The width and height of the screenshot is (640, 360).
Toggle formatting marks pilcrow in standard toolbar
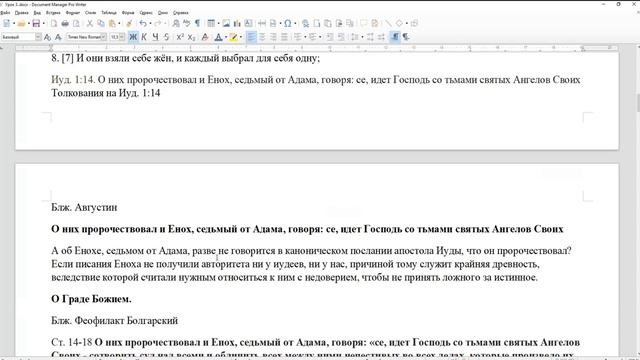(x=197, y=23)
